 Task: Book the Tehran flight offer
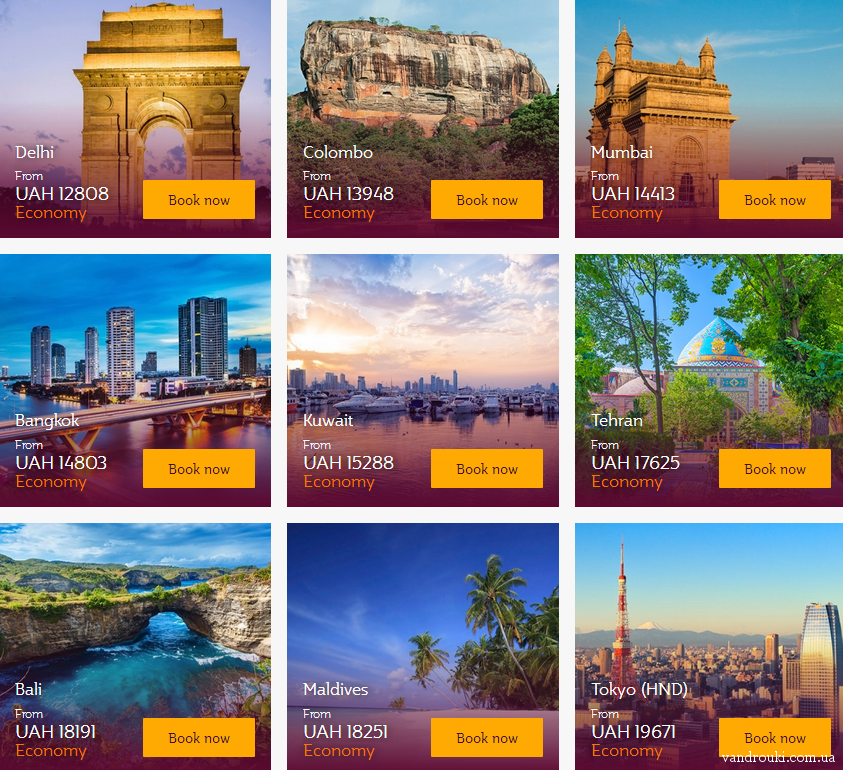(775, 468)
